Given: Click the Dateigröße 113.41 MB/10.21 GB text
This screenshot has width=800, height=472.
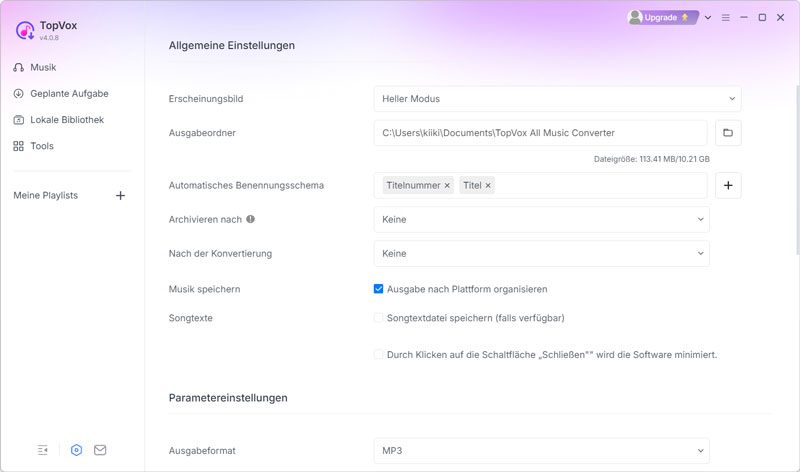Looking at the screenshot, I should (652, 159).
